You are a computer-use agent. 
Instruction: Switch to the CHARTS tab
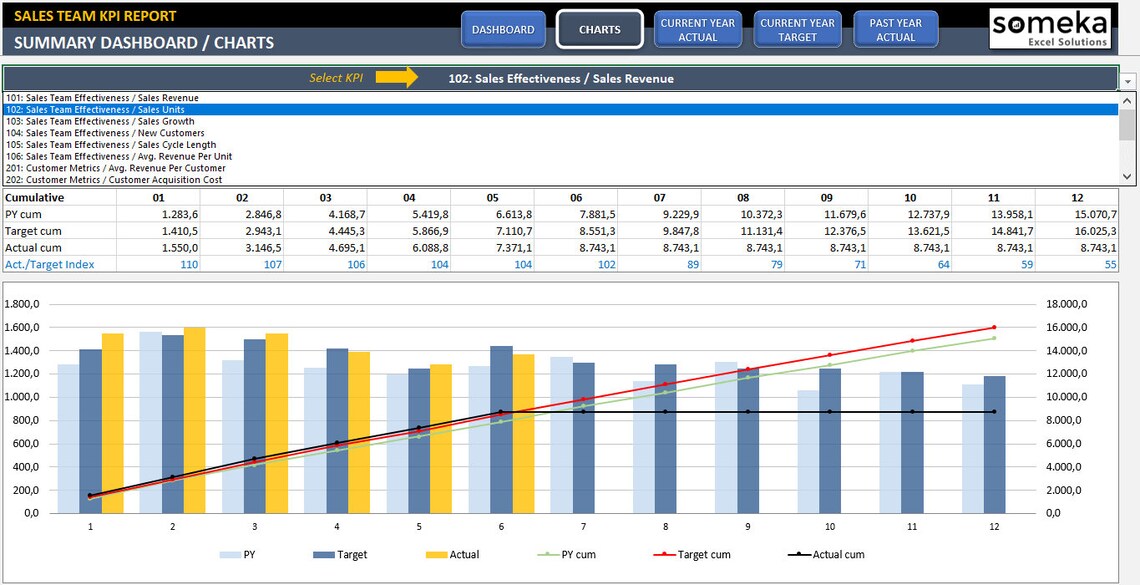click(599, 29)
